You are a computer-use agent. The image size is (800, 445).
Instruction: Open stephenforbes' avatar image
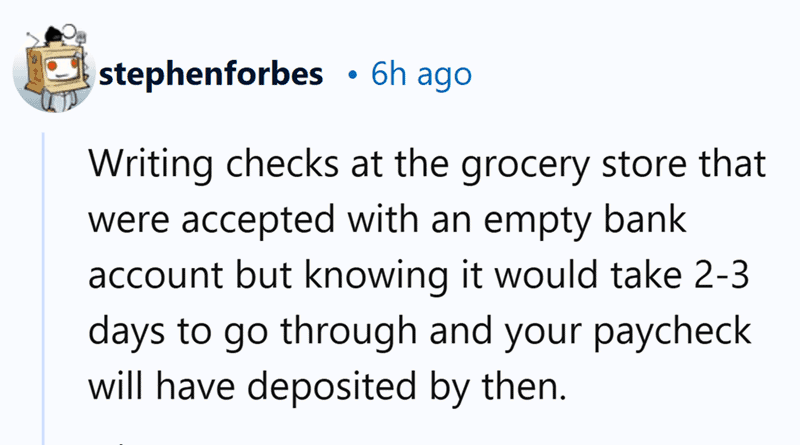pos(54,69)
